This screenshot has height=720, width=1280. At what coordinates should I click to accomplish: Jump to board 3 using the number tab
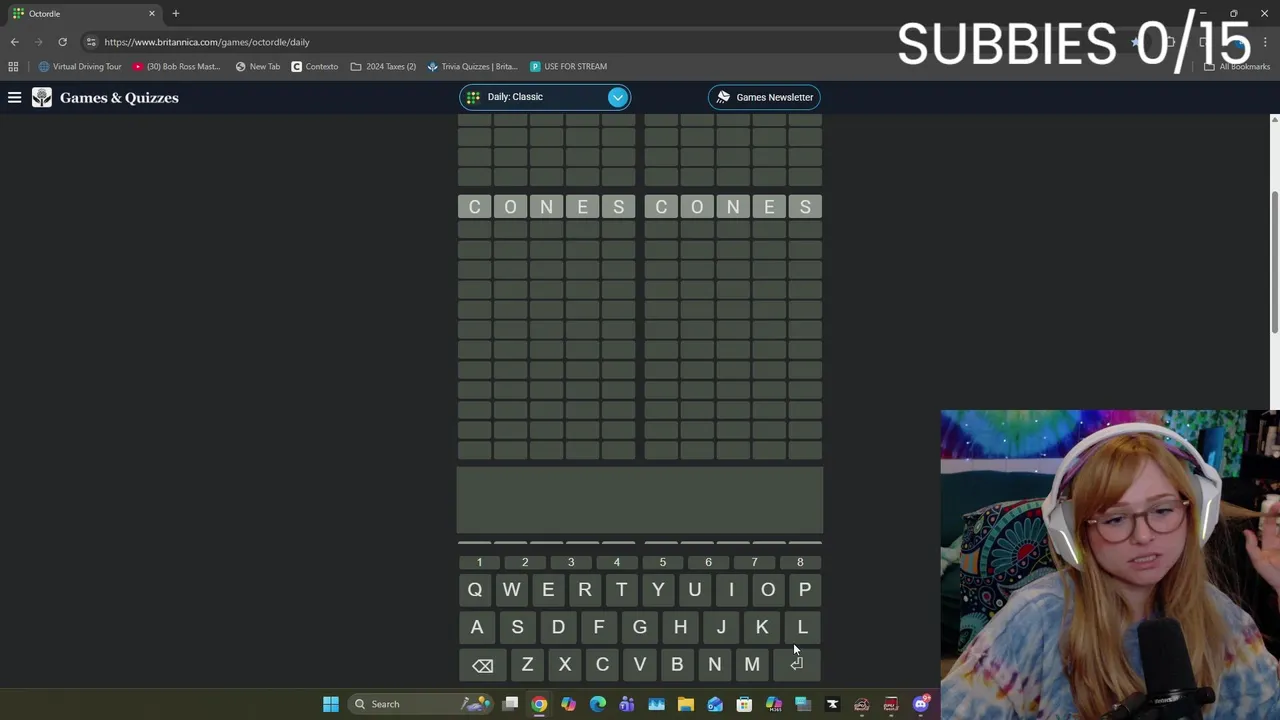pos(571,562)
